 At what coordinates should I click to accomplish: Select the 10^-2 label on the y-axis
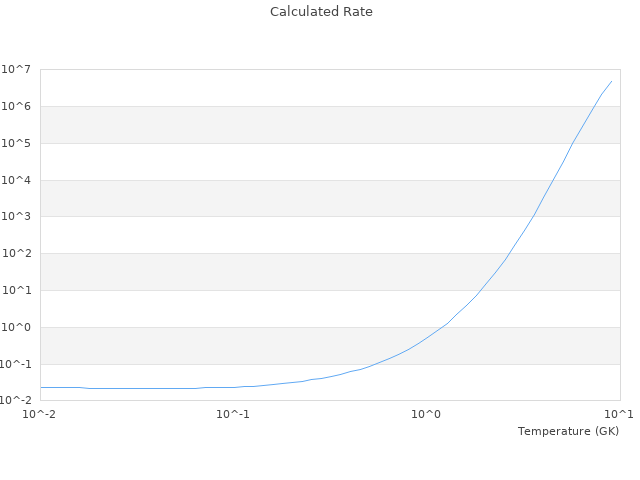point(17,400)
